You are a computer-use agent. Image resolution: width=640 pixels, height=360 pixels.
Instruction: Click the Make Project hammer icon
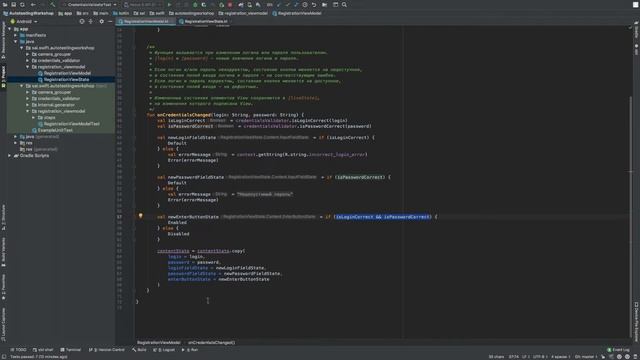(53, 4)
